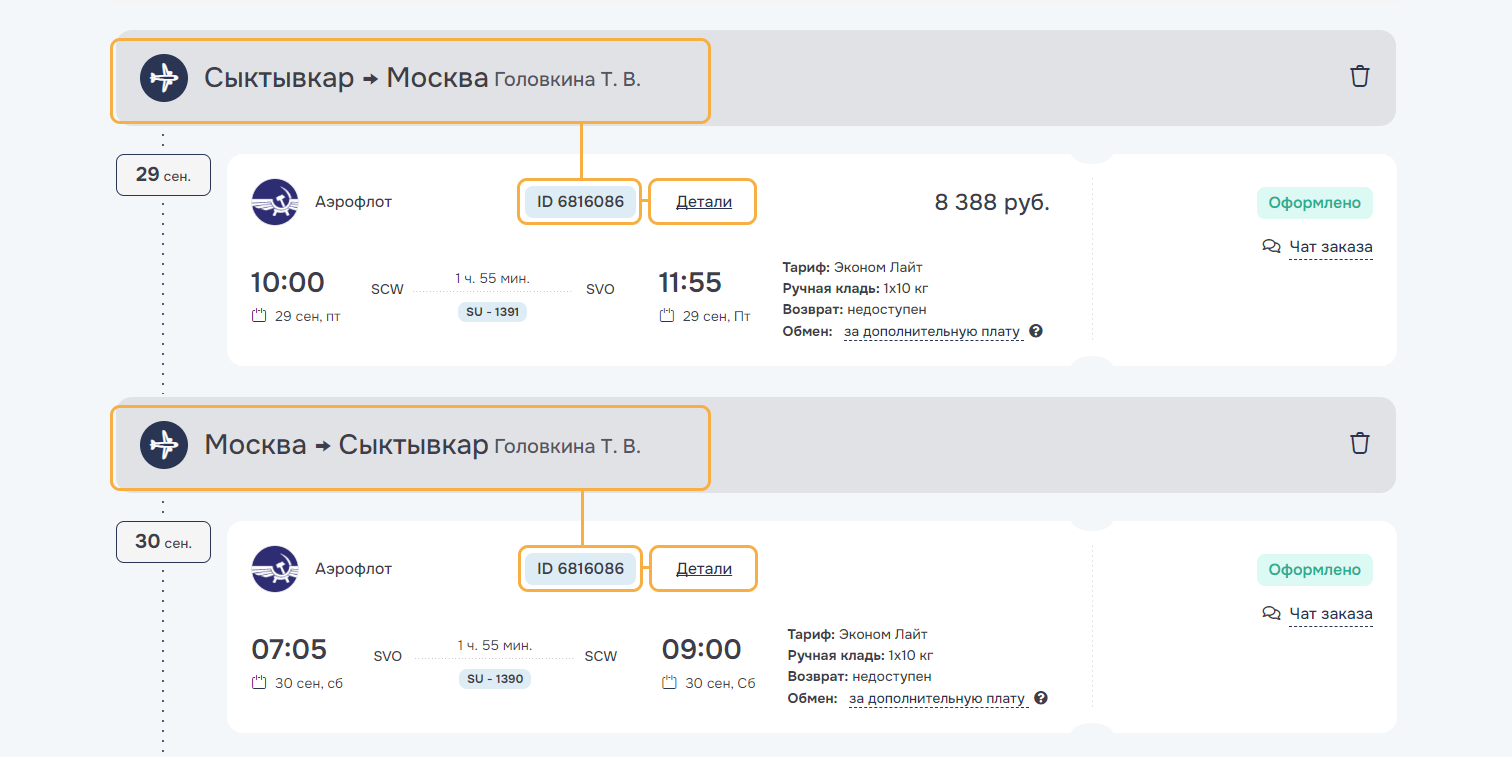Click the Аэрофлот logo on the 29 сен. flight
The image size is (1512, 757).
click(x=275, y=202)
